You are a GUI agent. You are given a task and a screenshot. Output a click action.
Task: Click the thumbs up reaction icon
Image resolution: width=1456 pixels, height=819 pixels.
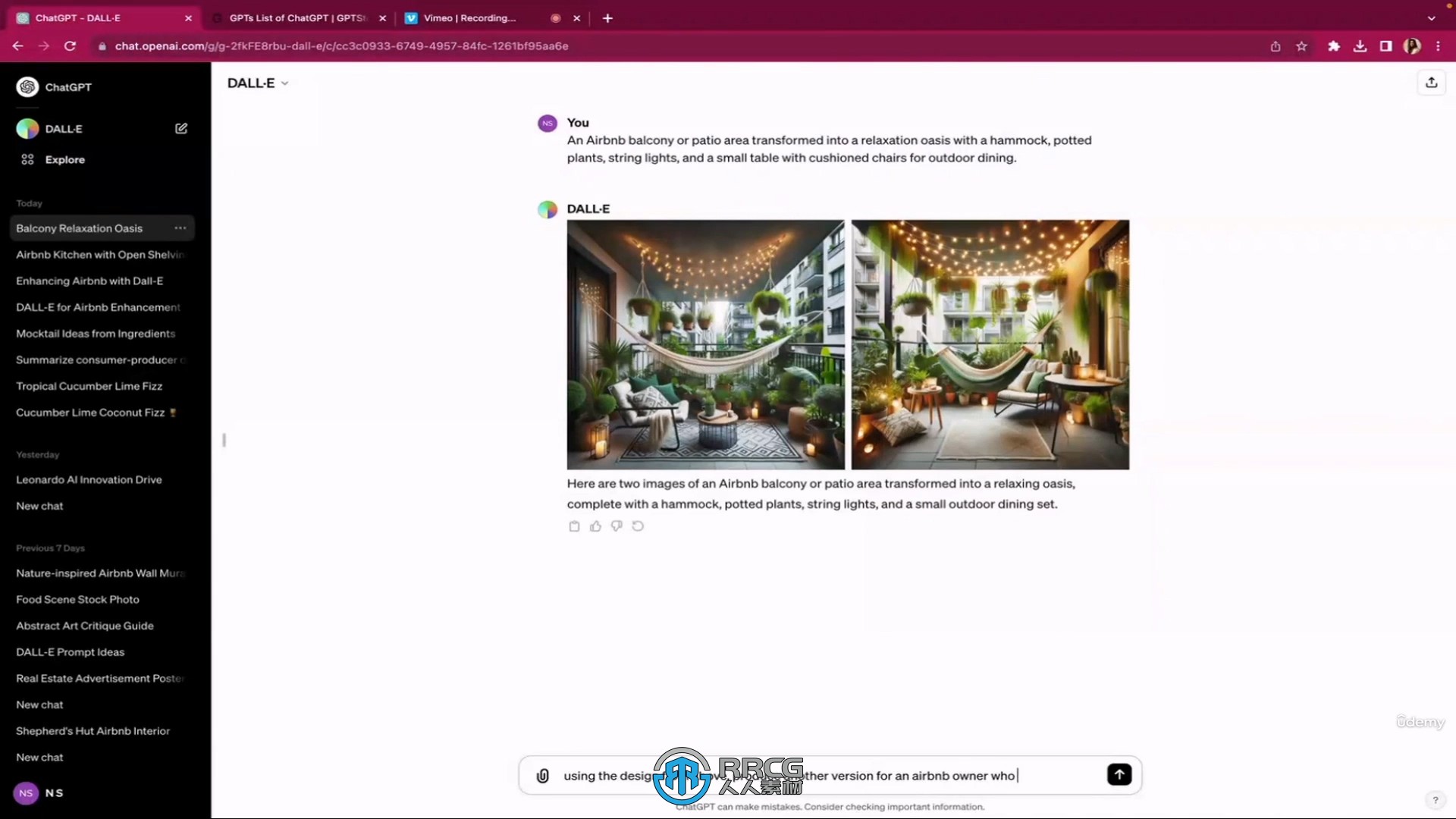[595, 525]
